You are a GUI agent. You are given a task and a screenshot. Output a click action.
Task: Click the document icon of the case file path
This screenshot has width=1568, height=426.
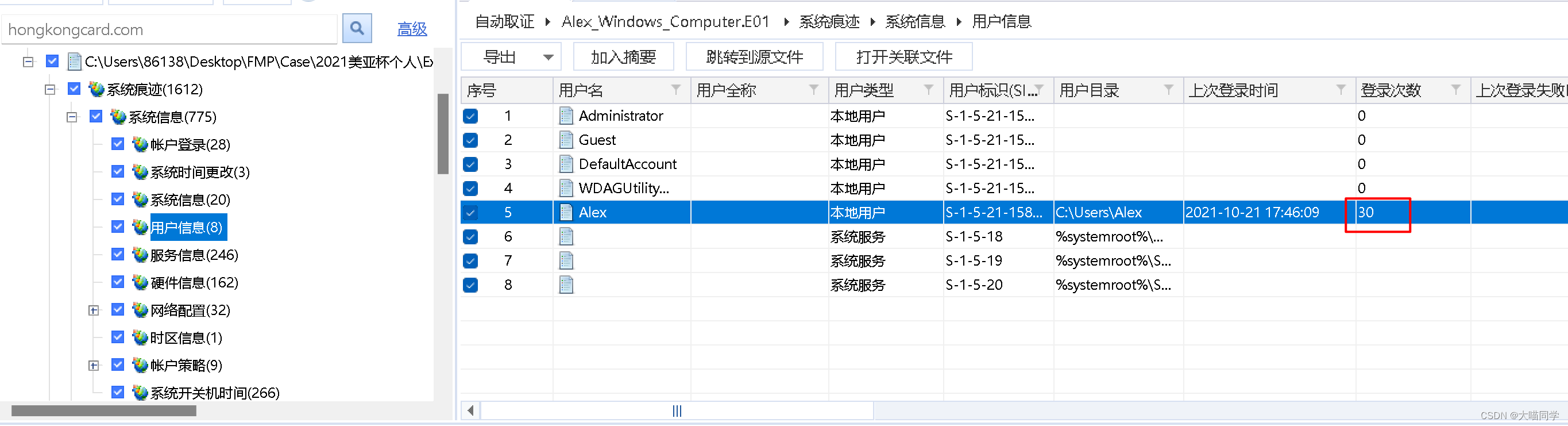tap(74, 62)
